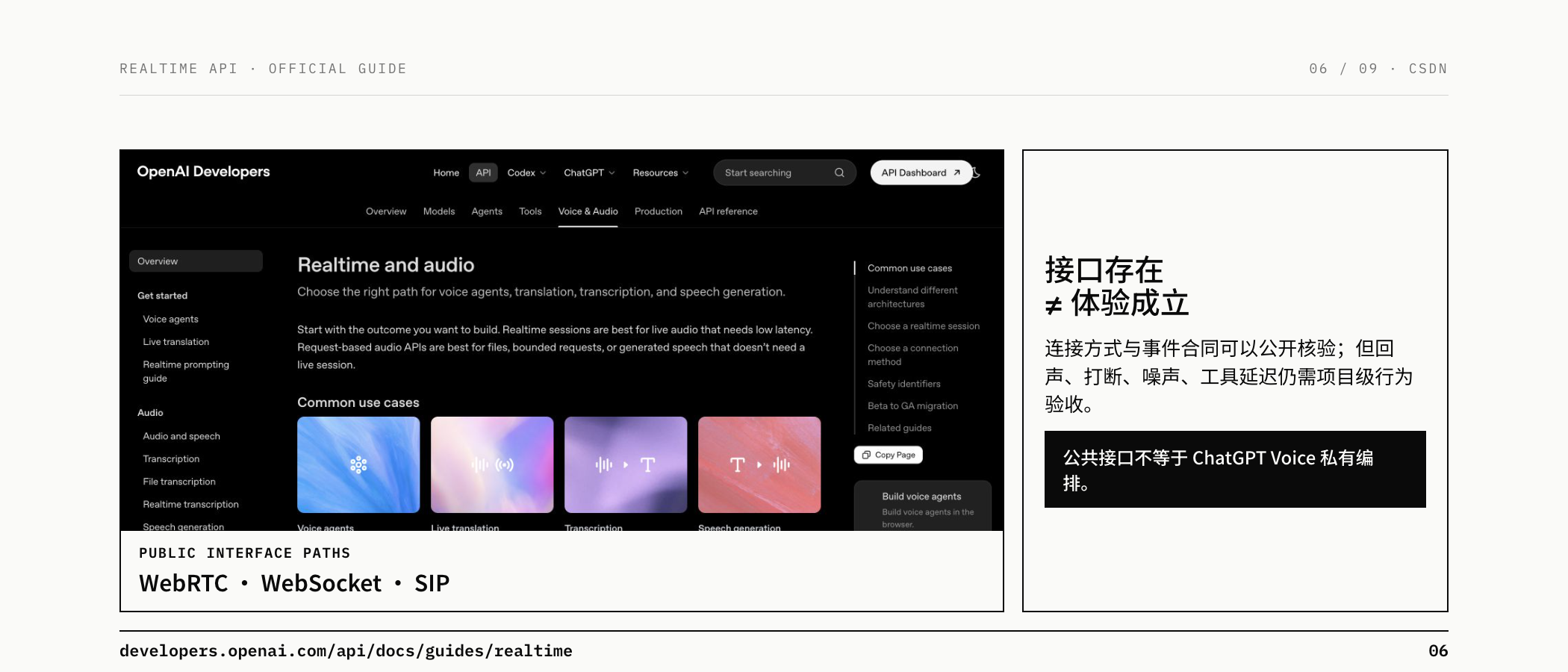The image size is (1568, 672).
Task: Open Live translation sidebar link
Action: (x=175, y=342)
